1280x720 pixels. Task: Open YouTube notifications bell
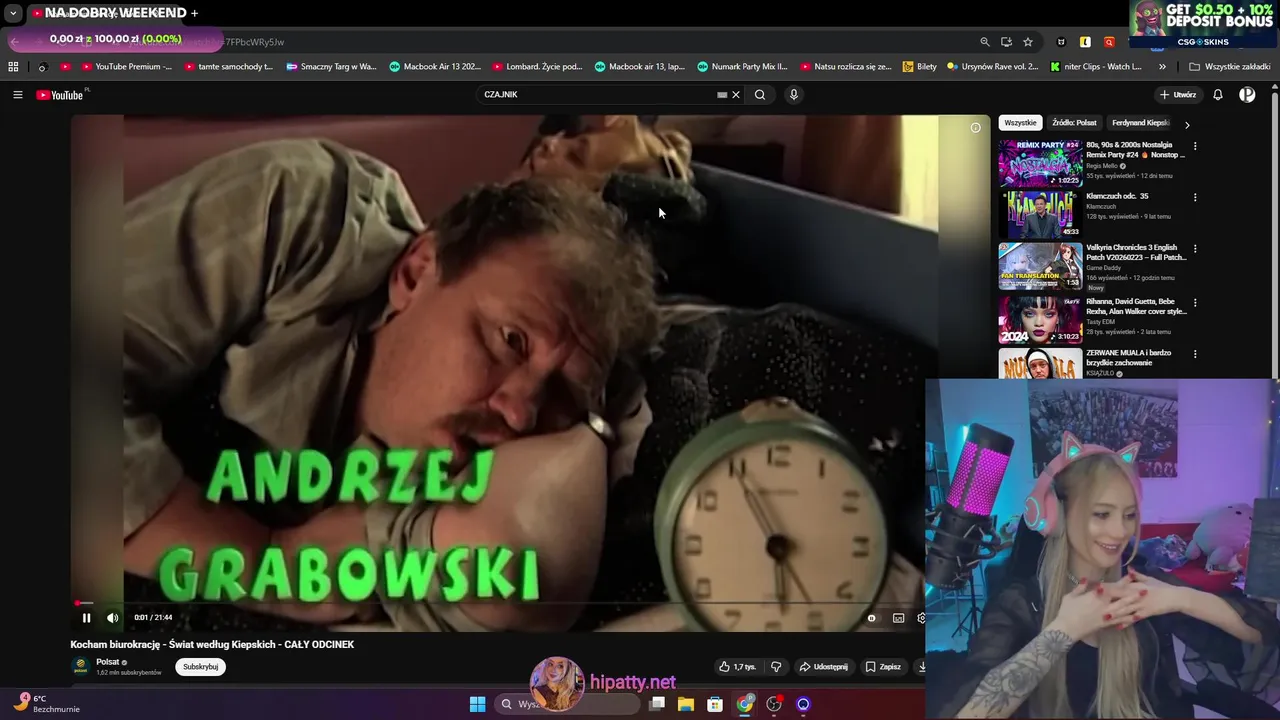(x=1218, y=95)
